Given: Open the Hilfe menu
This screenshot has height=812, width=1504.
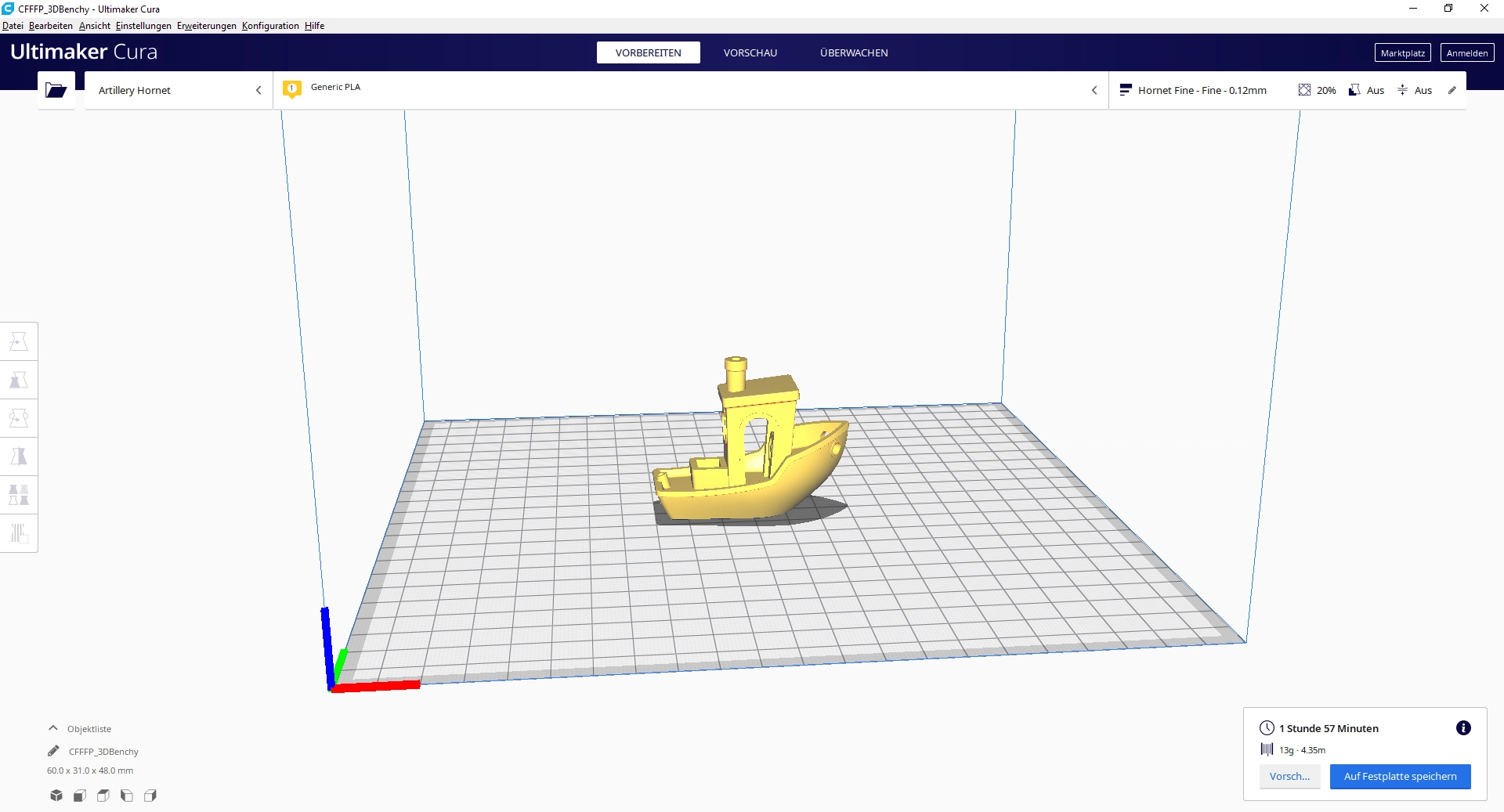Looking at the screenshot, I should pos(314,26).
